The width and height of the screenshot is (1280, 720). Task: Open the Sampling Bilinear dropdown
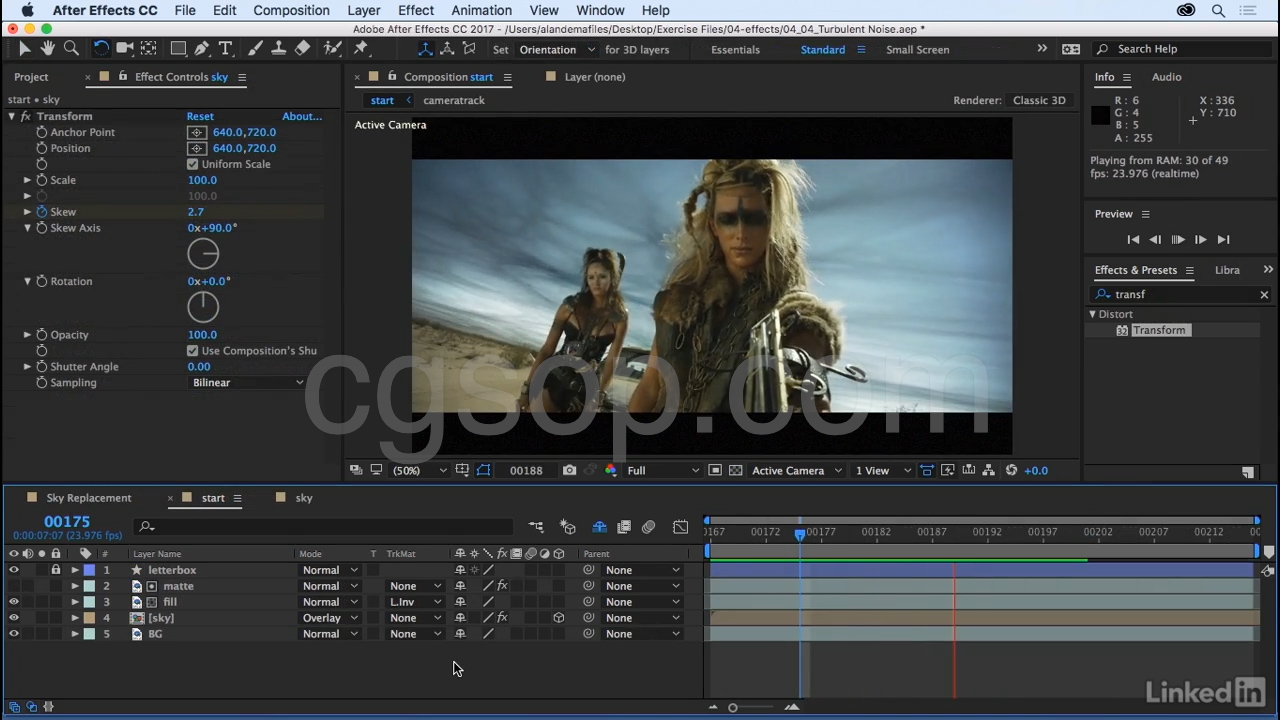(247, 383)
